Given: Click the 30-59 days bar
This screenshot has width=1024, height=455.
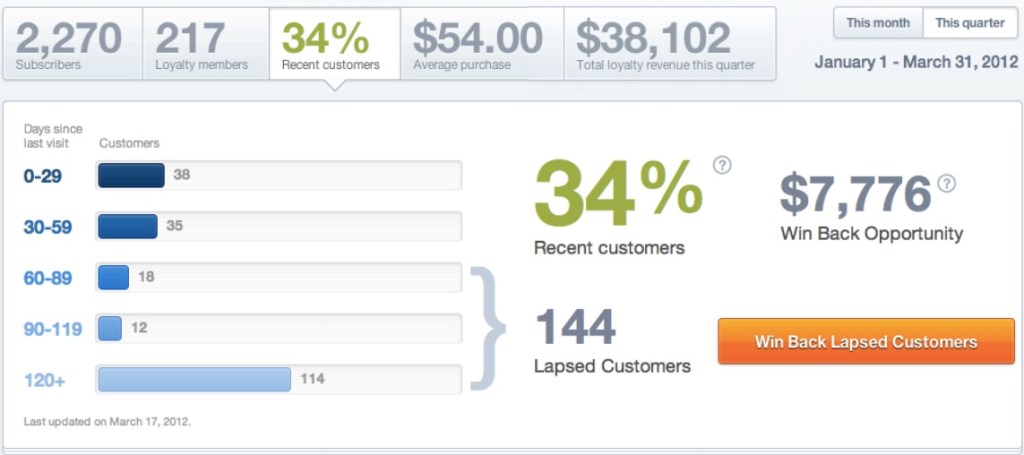Looking at the screenshot, I should pos(127,227).
